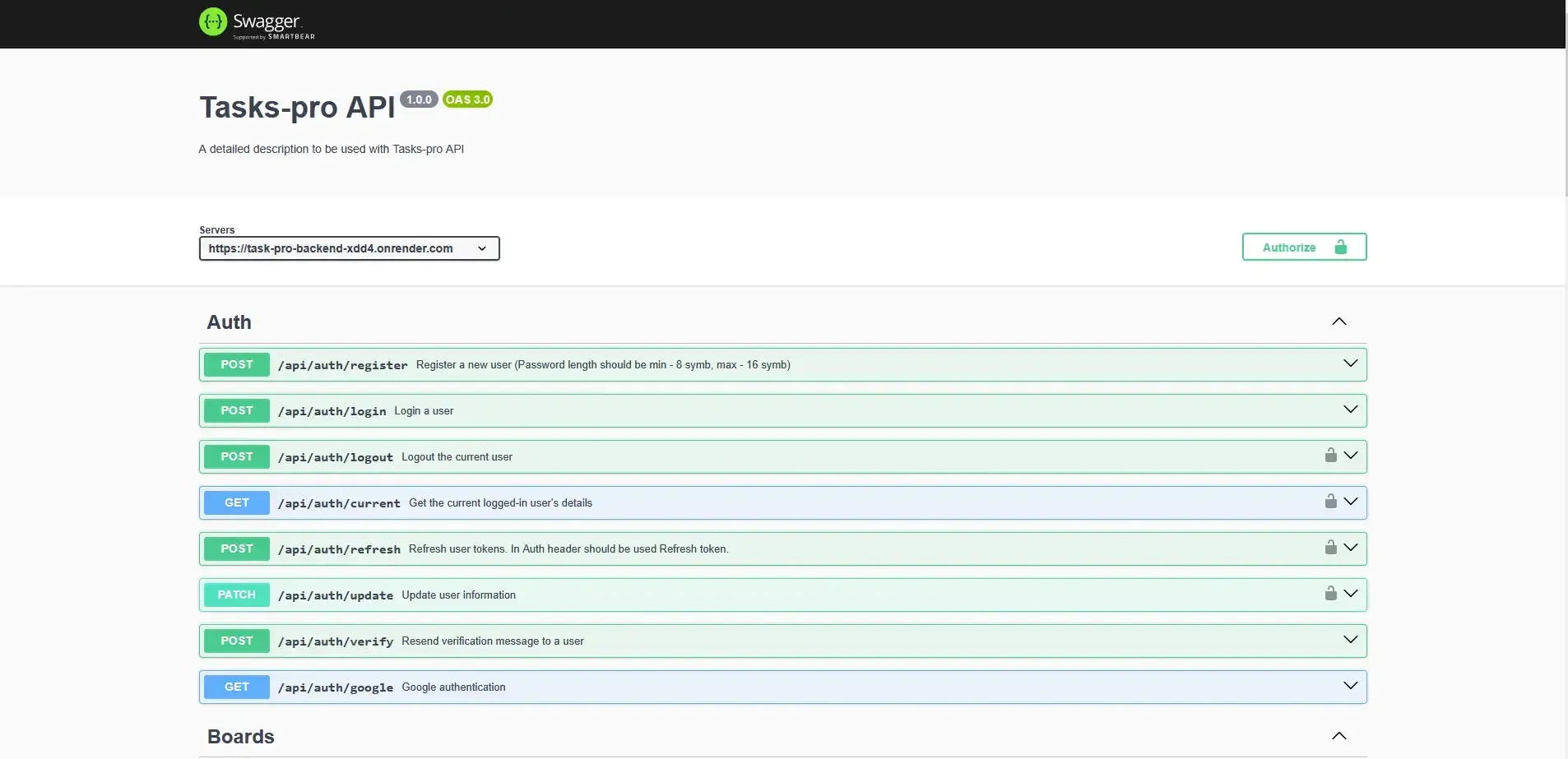Image resolution: width=1568 pixels, height=759 pixels.
Task: Click the padlock icon on /api/auth/logout
Action: tap(1330, 456)
